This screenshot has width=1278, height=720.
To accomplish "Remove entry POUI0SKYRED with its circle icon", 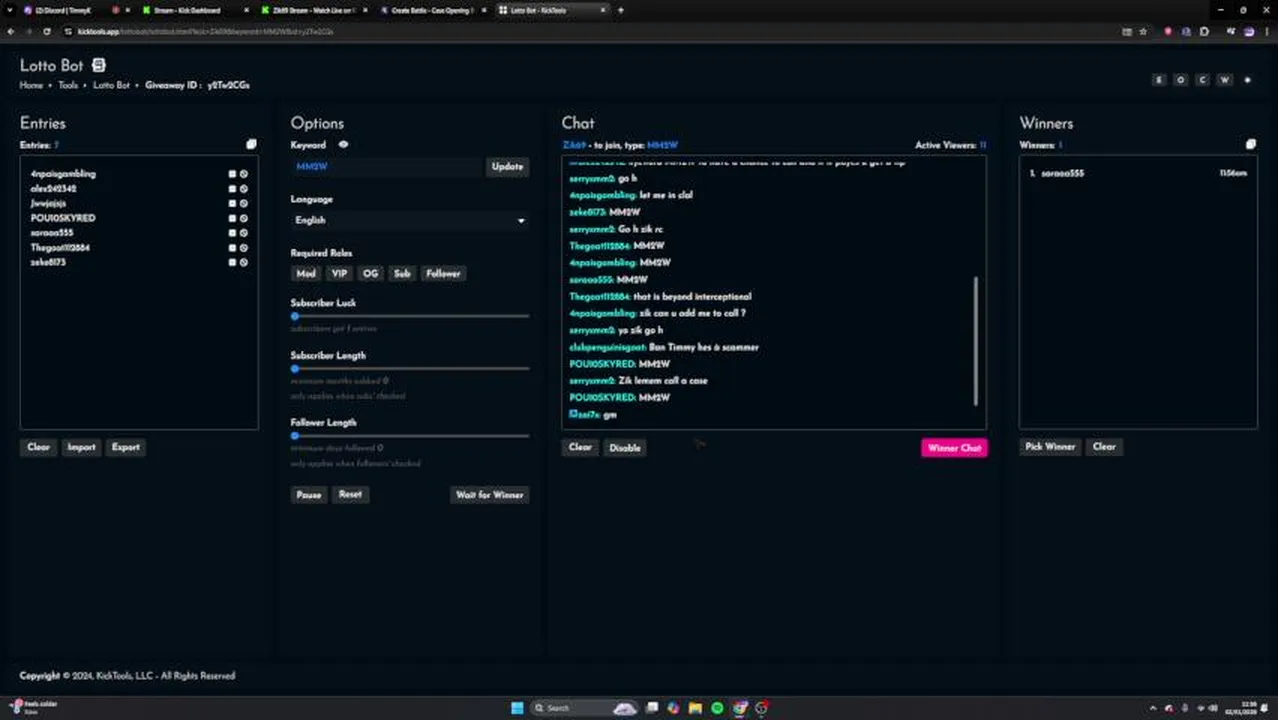I will point(243,218).
